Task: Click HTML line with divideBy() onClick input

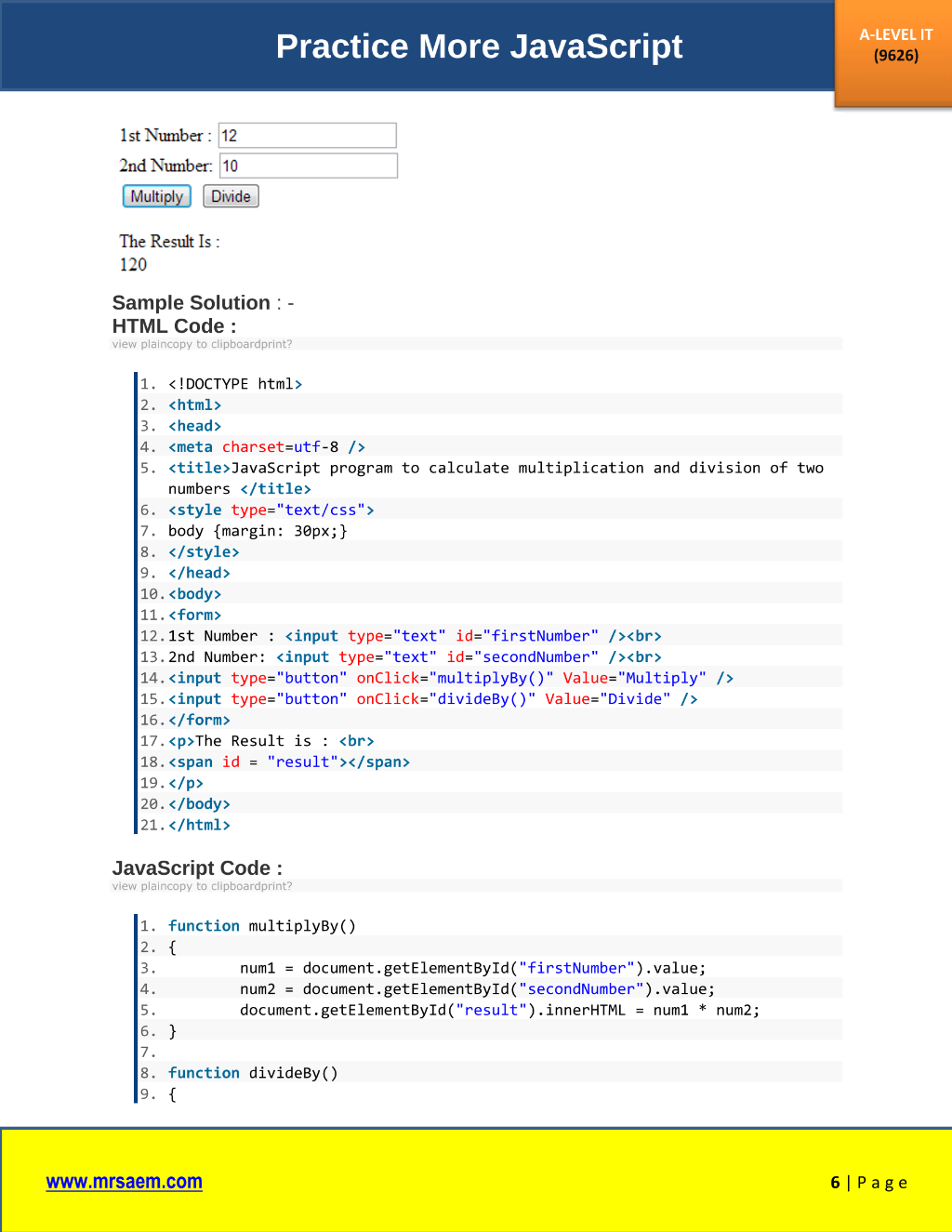Action: tap(491, 699)
